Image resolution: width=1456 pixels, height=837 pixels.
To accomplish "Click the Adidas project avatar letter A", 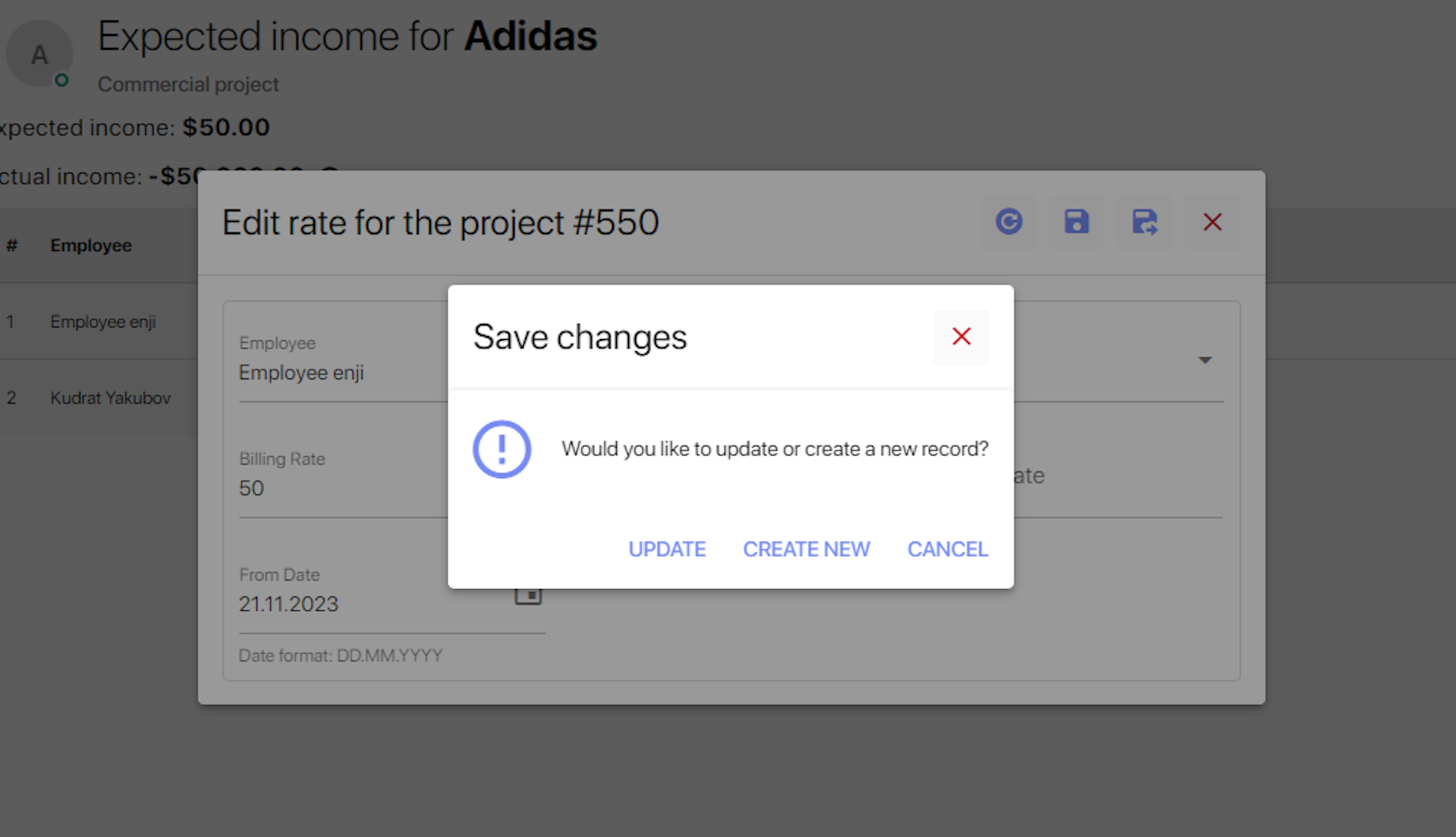I will tap(39, 54).
